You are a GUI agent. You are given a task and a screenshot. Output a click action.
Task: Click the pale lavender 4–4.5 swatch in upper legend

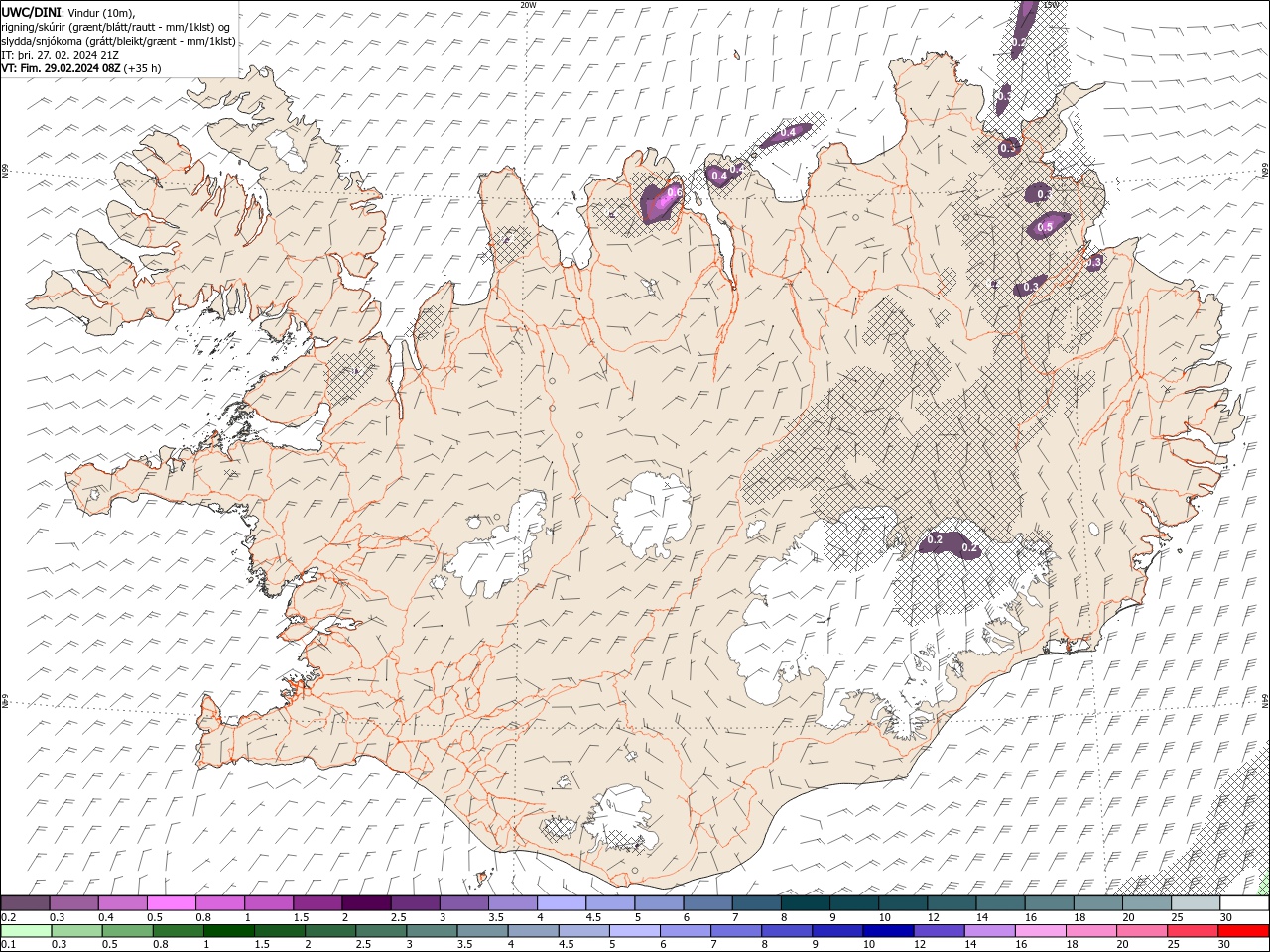(x=562, y=903)
